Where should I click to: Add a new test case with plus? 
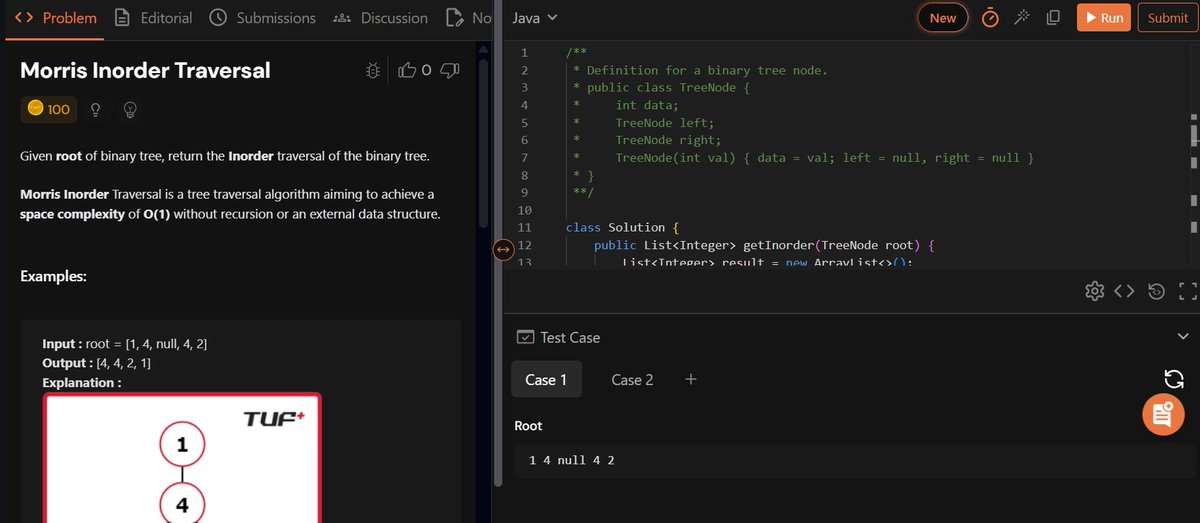(691, 380)
